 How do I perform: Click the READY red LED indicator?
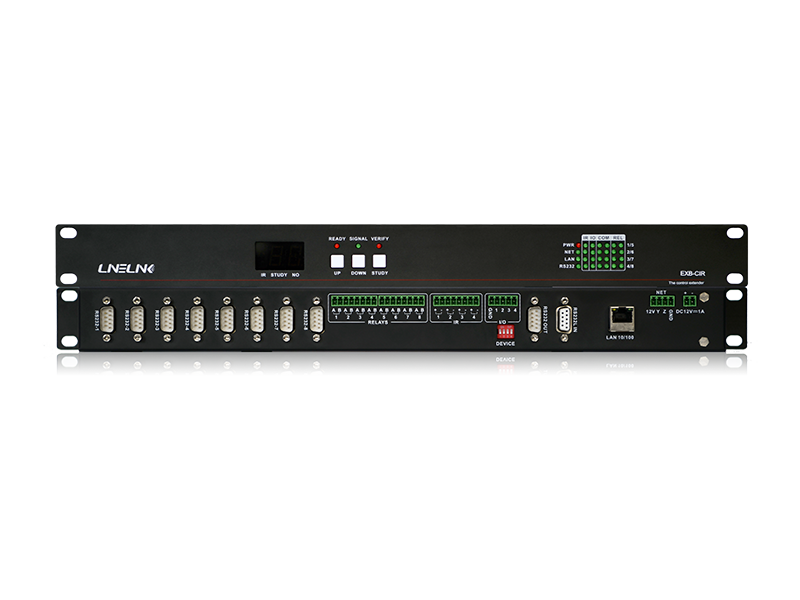(337, 246)
